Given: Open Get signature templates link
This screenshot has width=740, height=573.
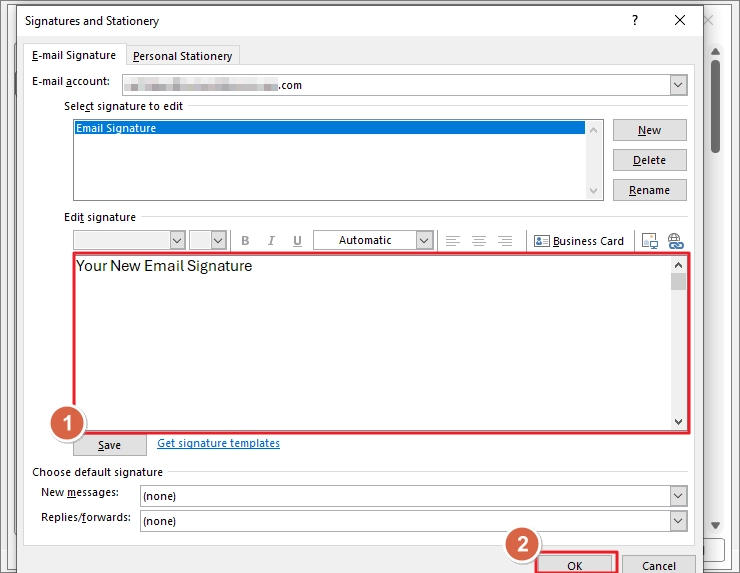Looking at the screenshot, I should pyautogui.click(x=219, y=443).
